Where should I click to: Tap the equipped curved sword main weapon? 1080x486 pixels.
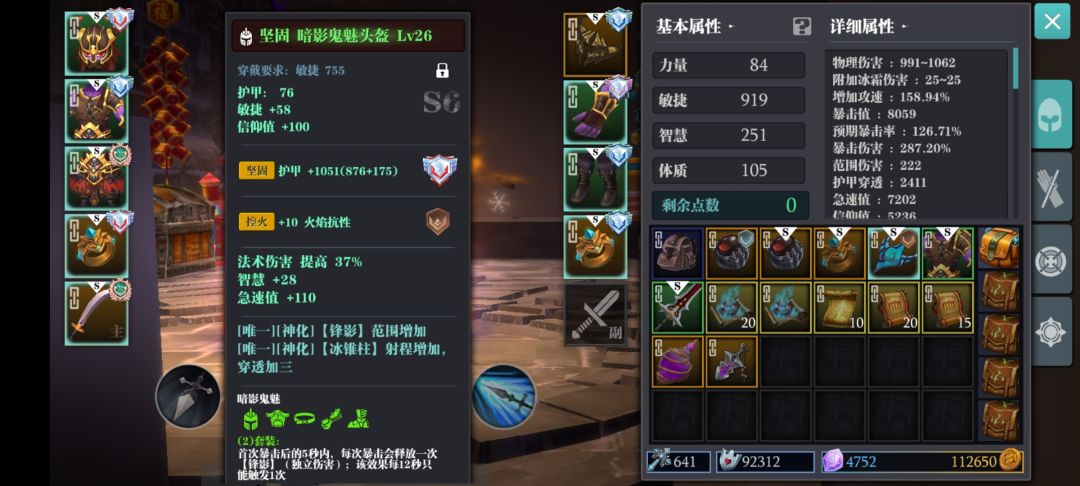coord(96,313)
